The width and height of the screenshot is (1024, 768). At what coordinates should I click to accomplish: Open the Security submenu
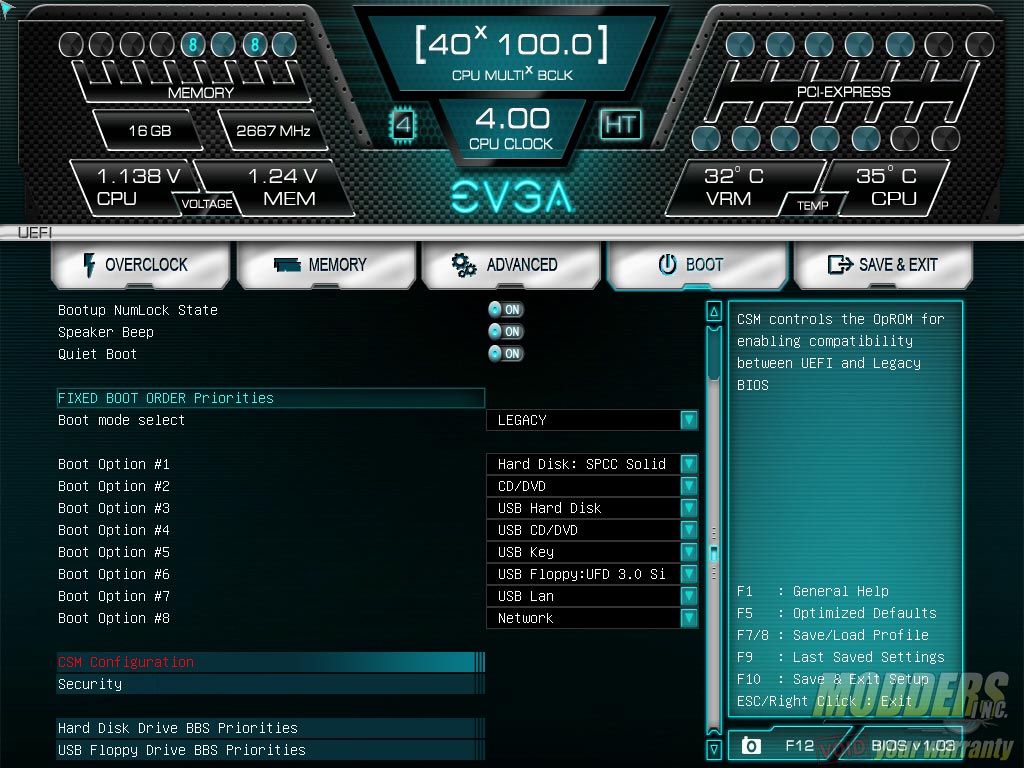point(270,684)
